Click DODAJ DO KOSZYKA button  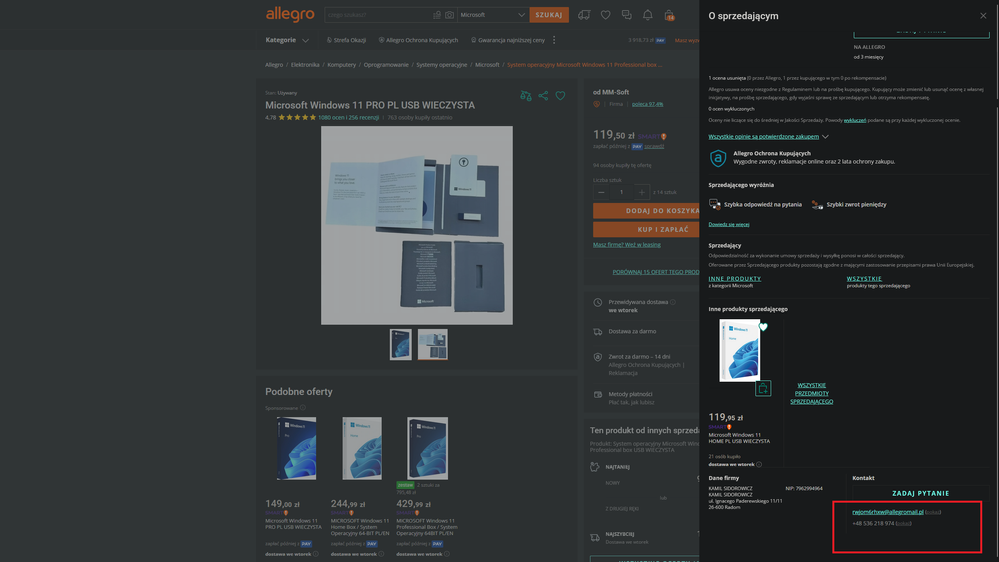tap(646, 211)
